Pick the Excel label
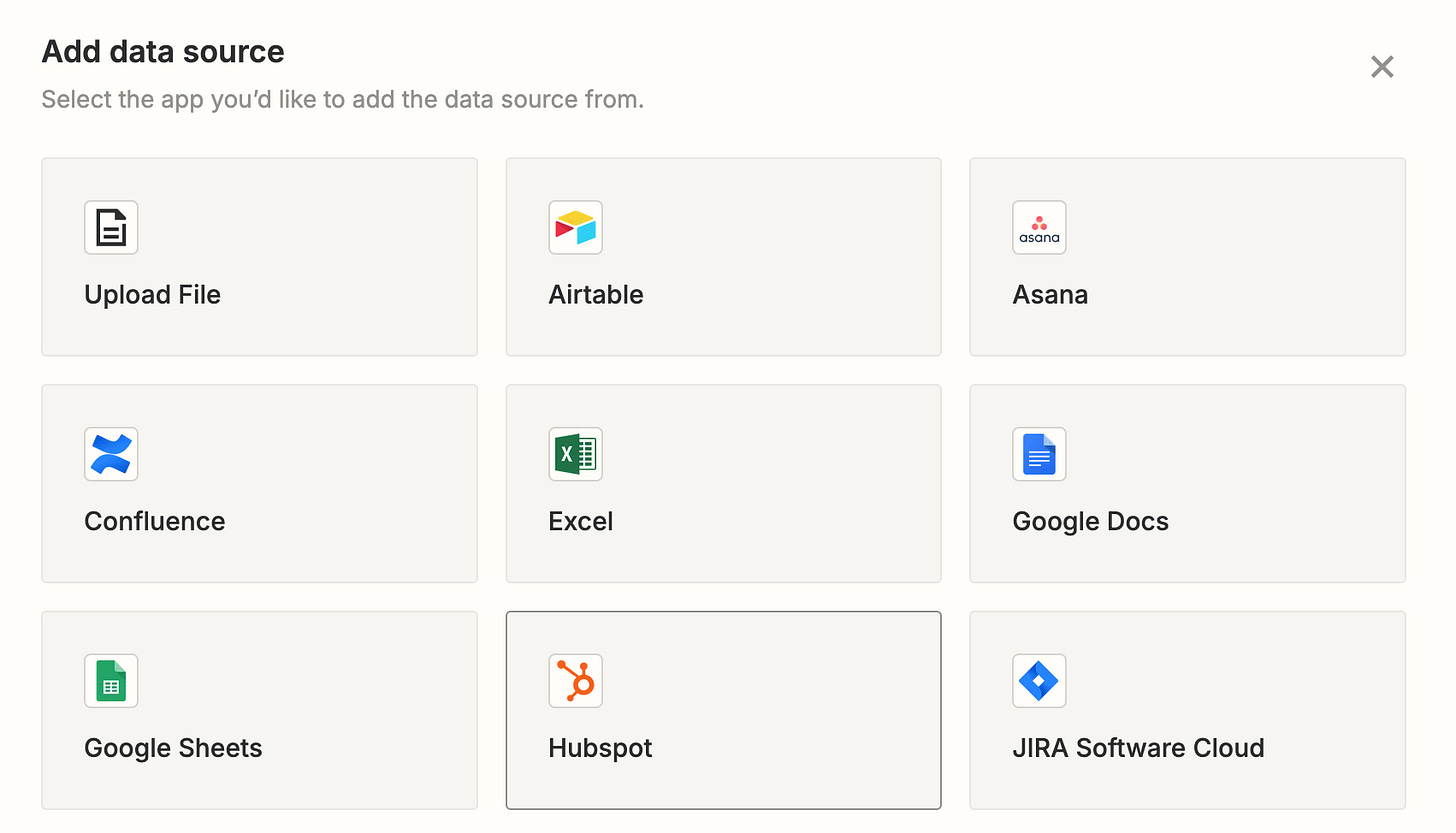This screenshot has width=1456, height=833. [581, 521]
